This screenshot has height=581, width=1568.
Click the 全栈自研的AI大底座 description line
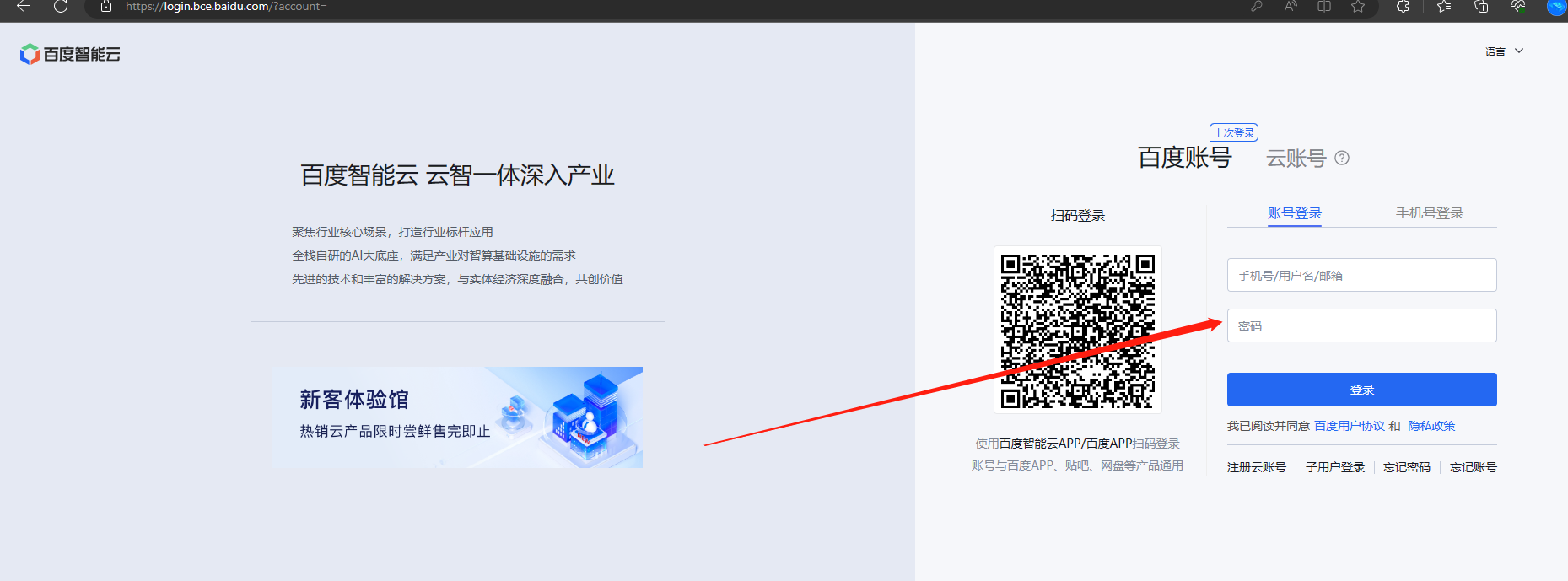434,256
